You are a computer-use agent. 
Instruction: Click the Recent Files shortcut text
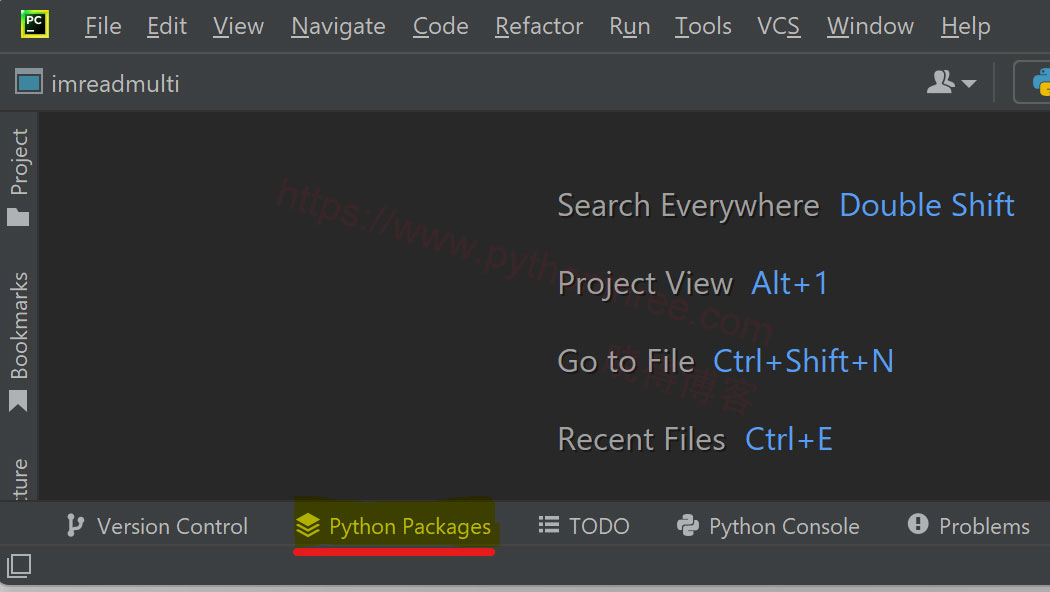pos(641,438)
